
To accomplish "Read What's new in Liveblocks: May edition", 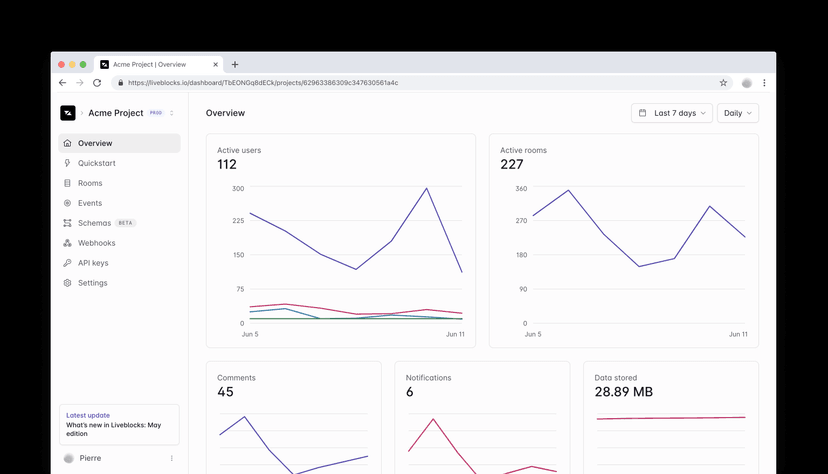I will [x=114, y=429].
